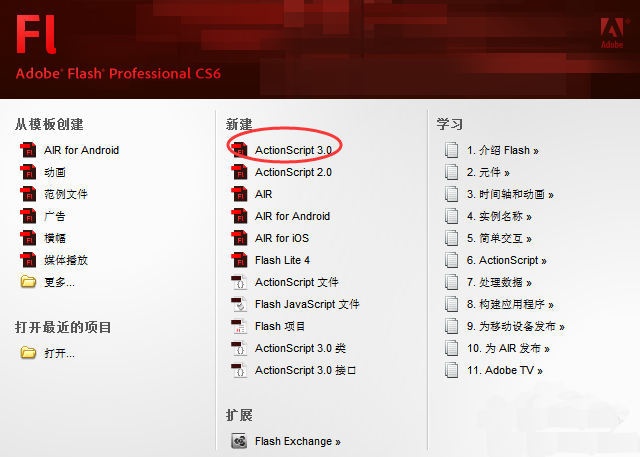Image resolution: width=640 pixels, height=457 pixels.
Task: Create new Flash Lite 4 document
Action: tap(282, 260)
